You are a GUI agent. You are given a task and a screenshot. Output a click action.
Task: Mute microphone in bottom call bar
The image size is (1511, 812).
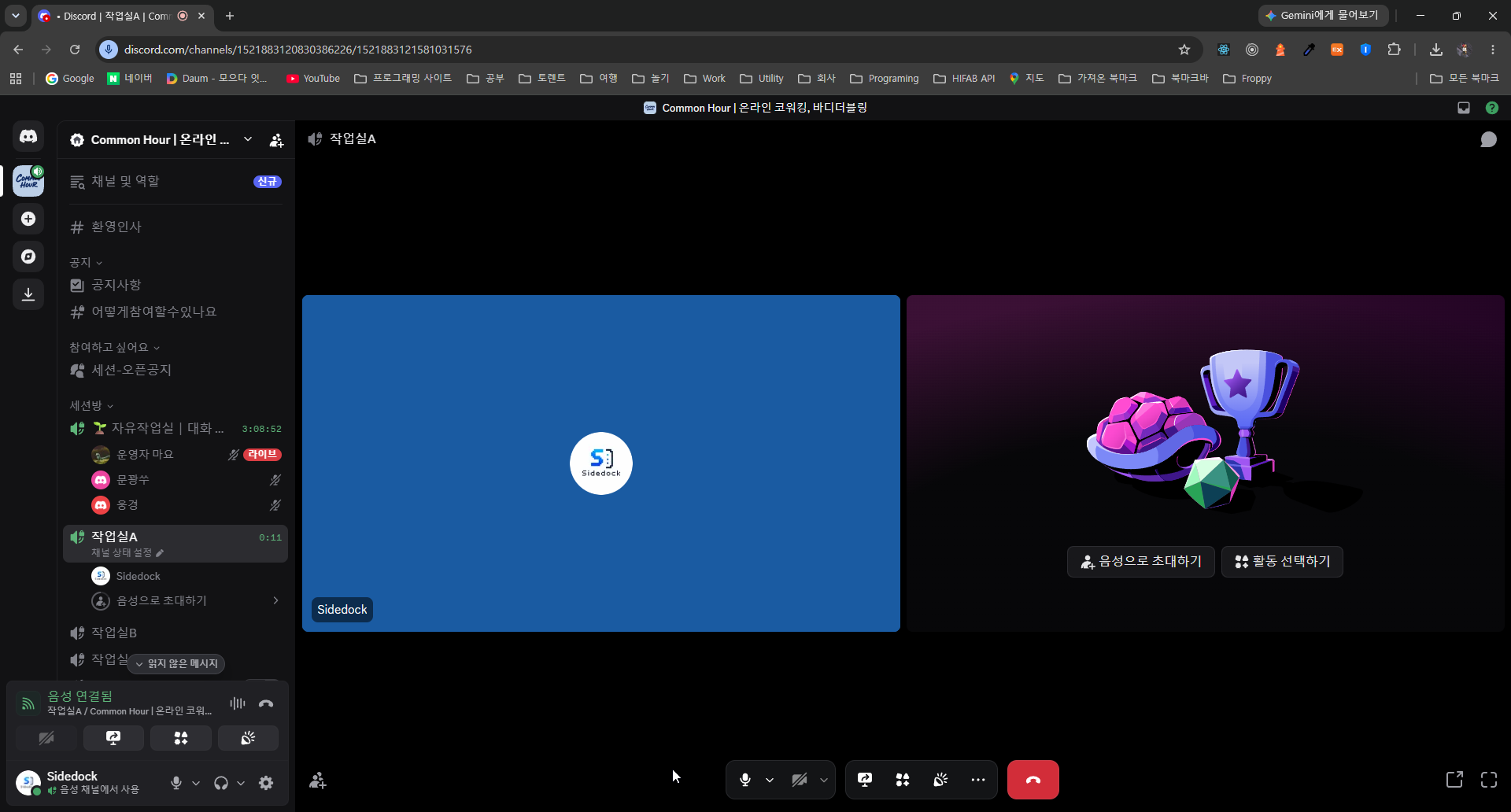[x=744, y=780]
